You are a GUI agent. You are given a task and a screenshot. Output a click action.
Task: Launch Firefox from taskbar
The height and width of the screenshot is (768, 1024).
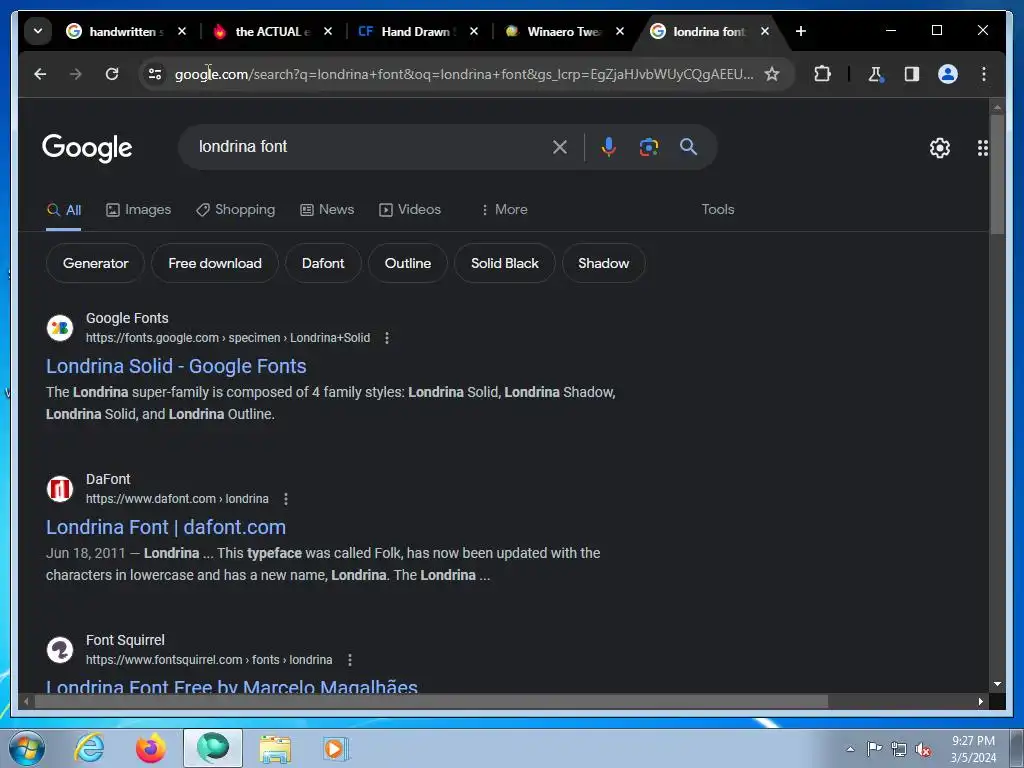[x=150, y=748]
